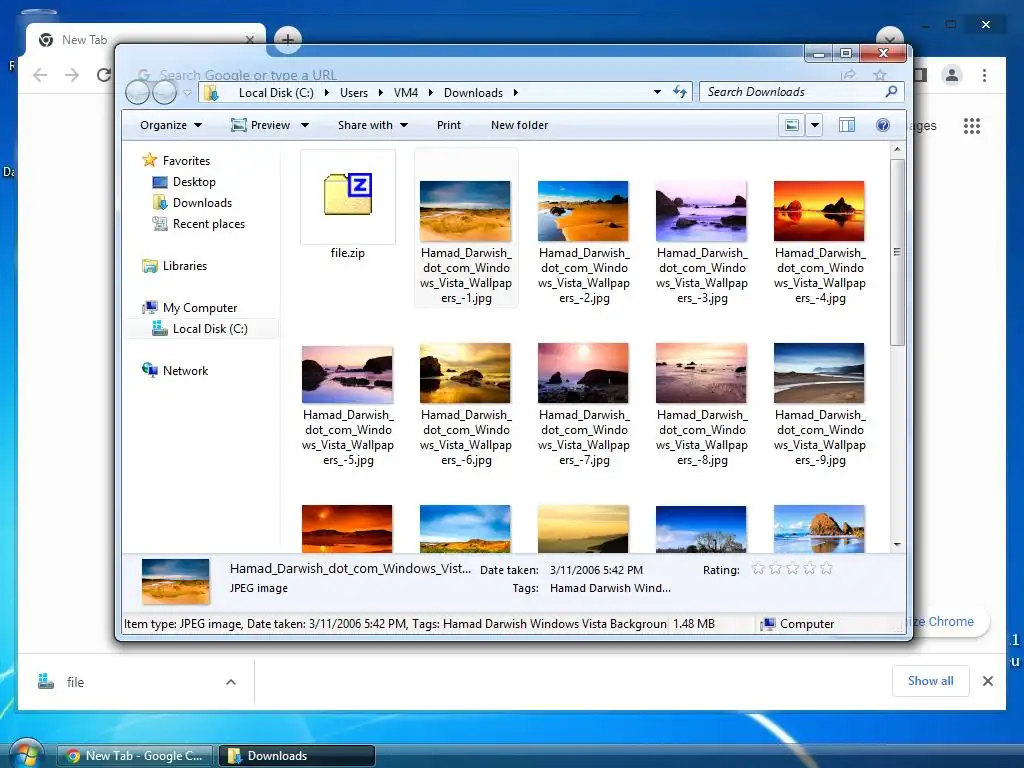Open address bar history dropdown arrow
This screenshot has width=1024, height=768.
(x=657, y=92)
